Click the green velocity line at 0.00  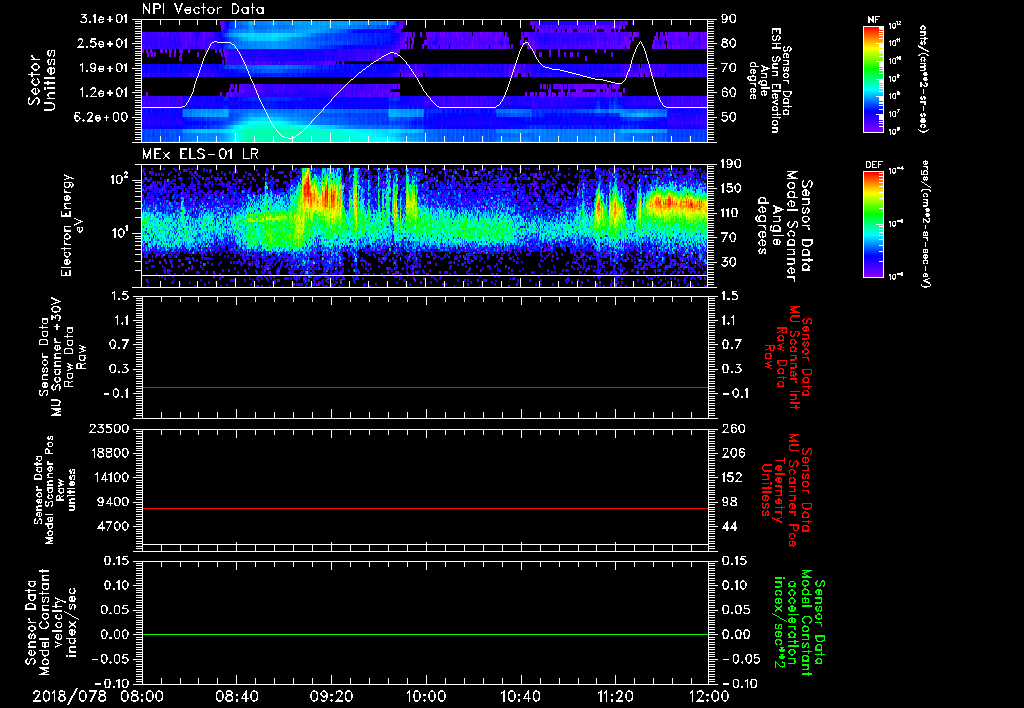tap(425, 634)
